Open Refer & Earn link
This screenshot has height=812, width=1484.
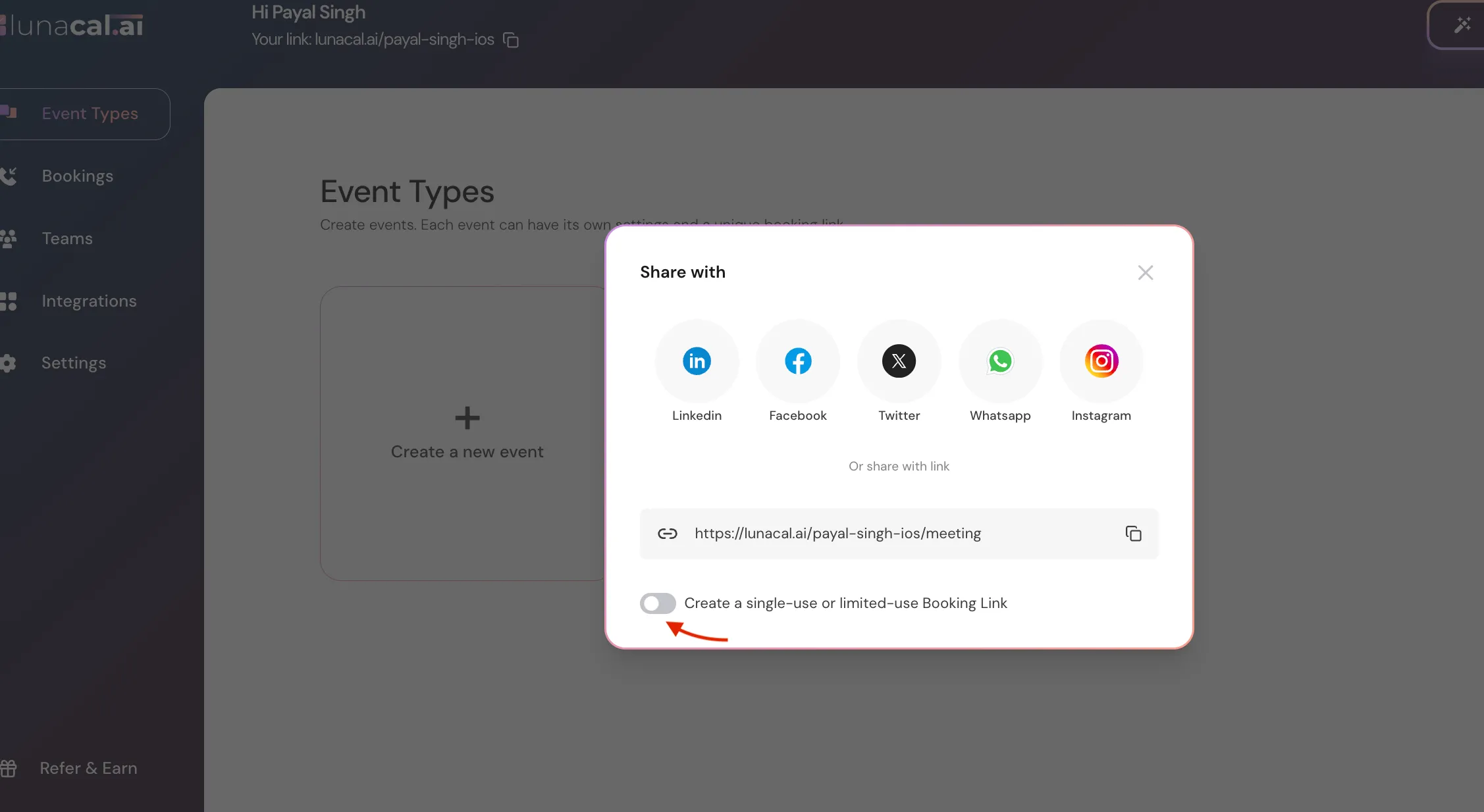tap(88, 768)
